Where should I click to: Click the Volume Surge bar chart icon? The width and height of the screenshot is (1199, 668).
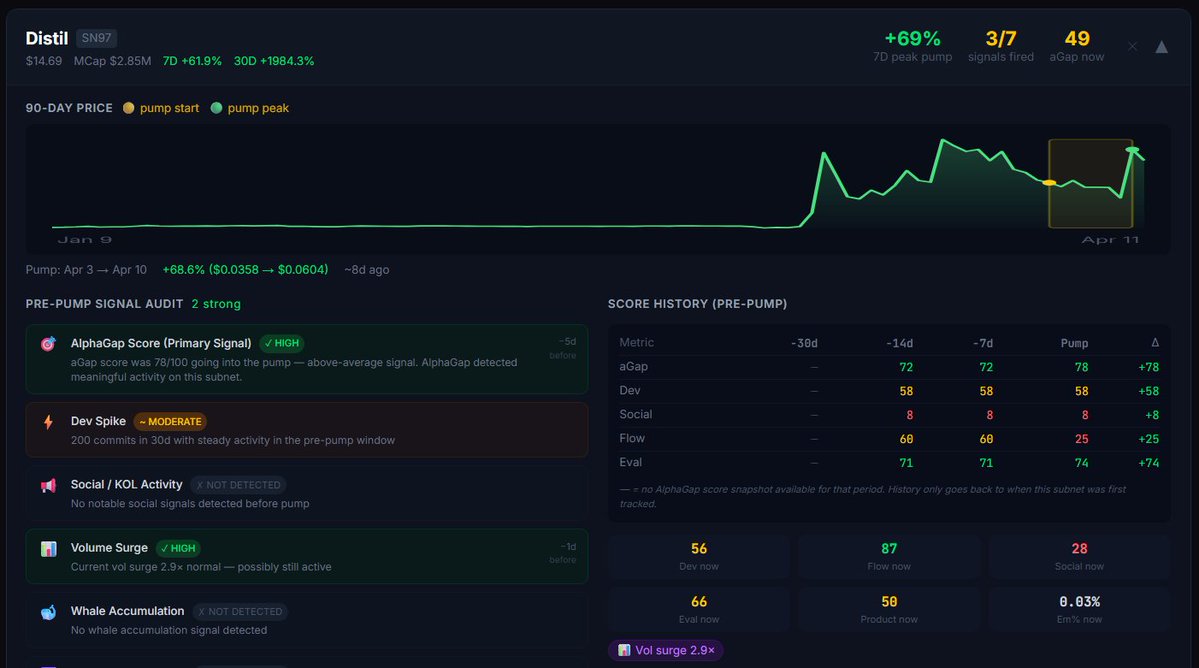click(48, 549)
